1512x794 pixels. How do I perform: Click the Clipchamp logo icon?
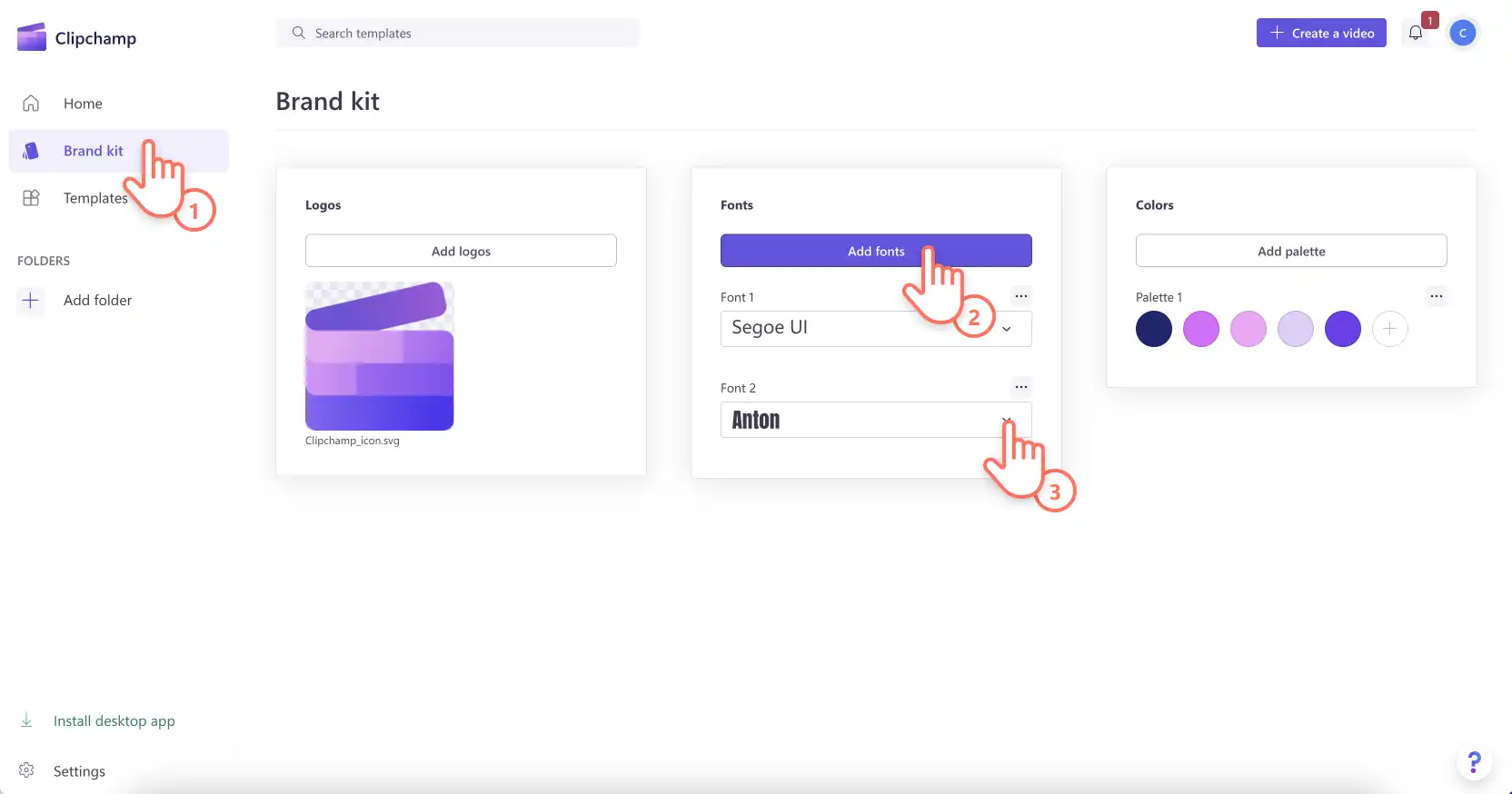click(x=32, y=37)
